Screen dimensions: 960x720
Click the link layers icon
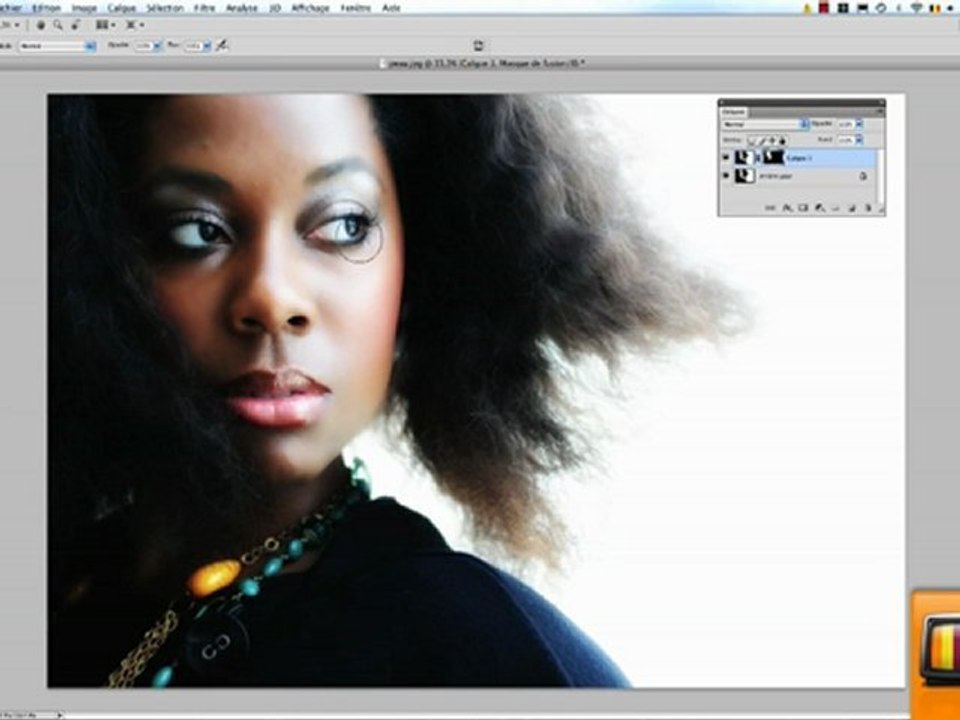pyautogui.click(x=770, y=208)
